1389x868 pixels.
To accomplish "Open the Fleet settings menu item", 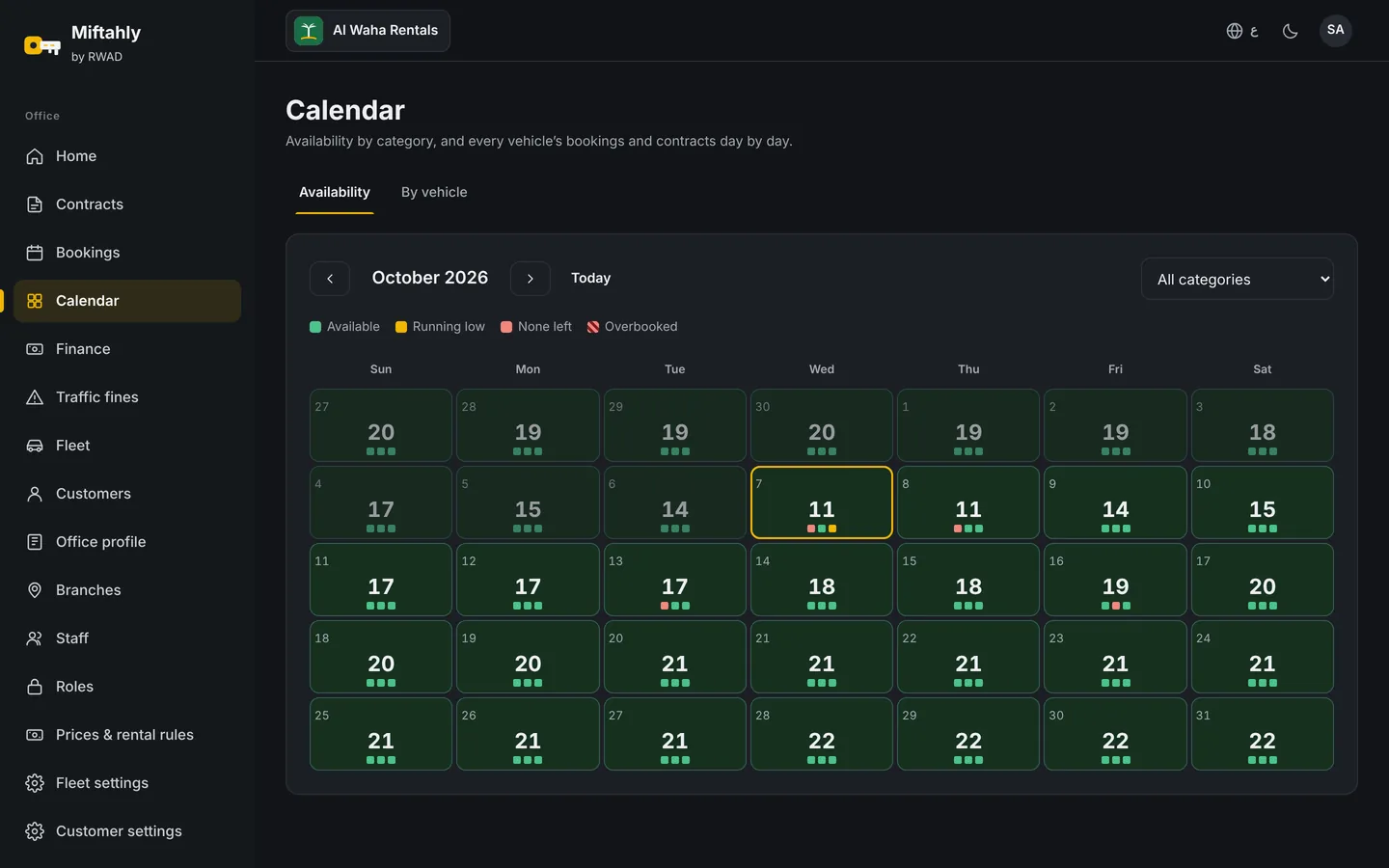I will pyautogui.click(x=127, y=783).
